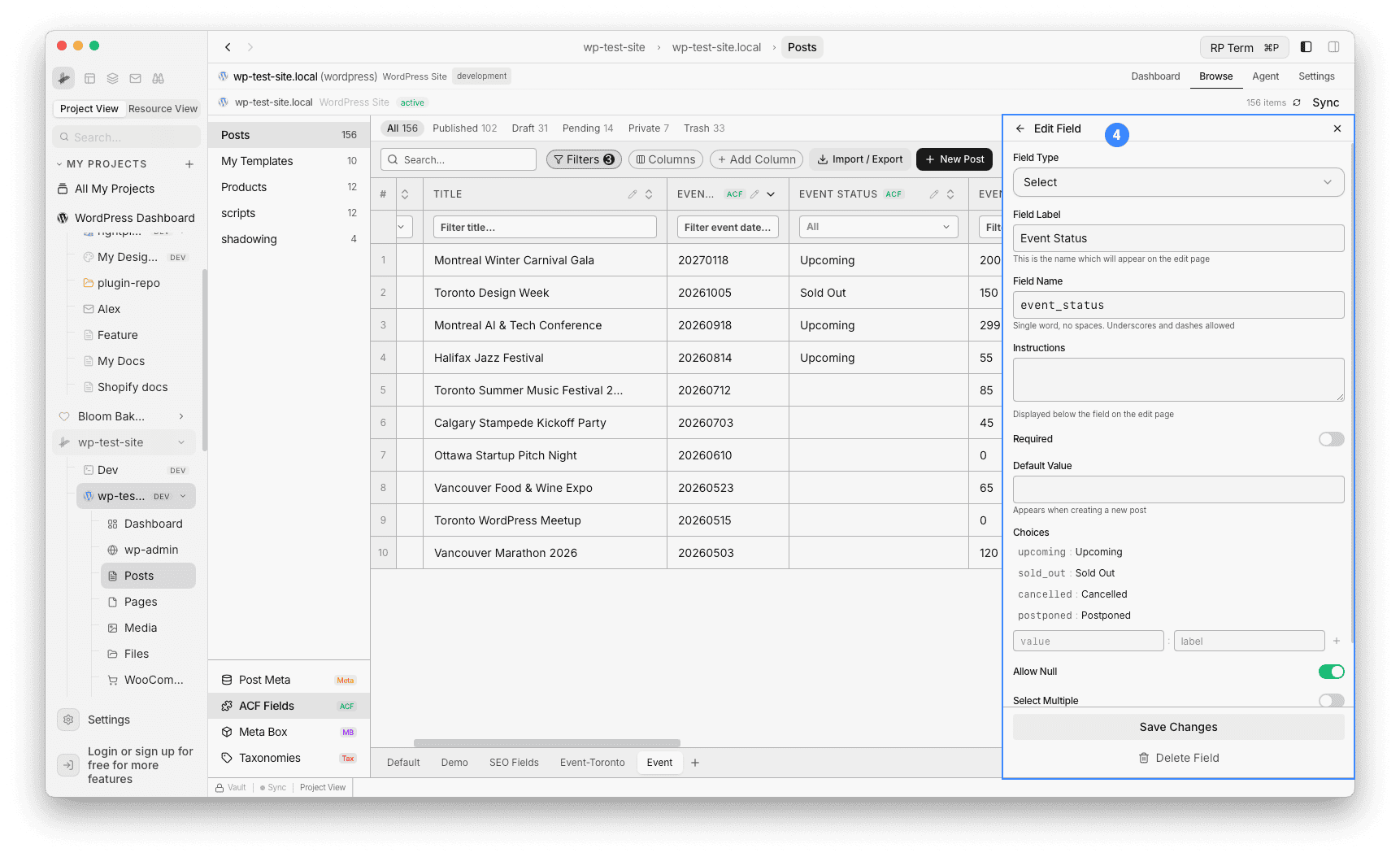Toggle the Required switch
The width and height of the screenshot is (1400, 857).
coord(1331,439)
